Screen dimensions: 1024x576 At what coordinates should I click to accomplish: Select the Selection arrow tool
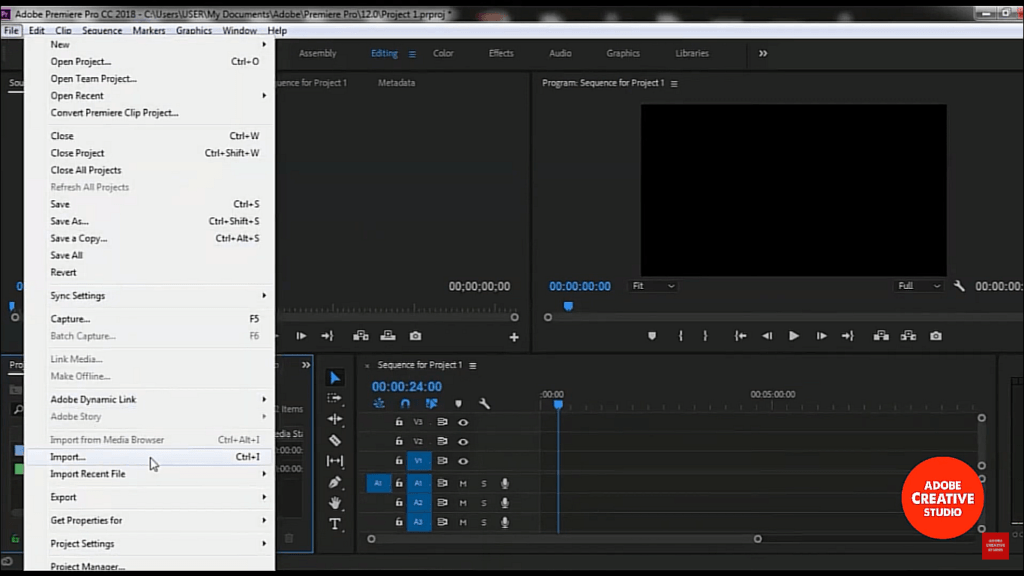coord(334,377)
